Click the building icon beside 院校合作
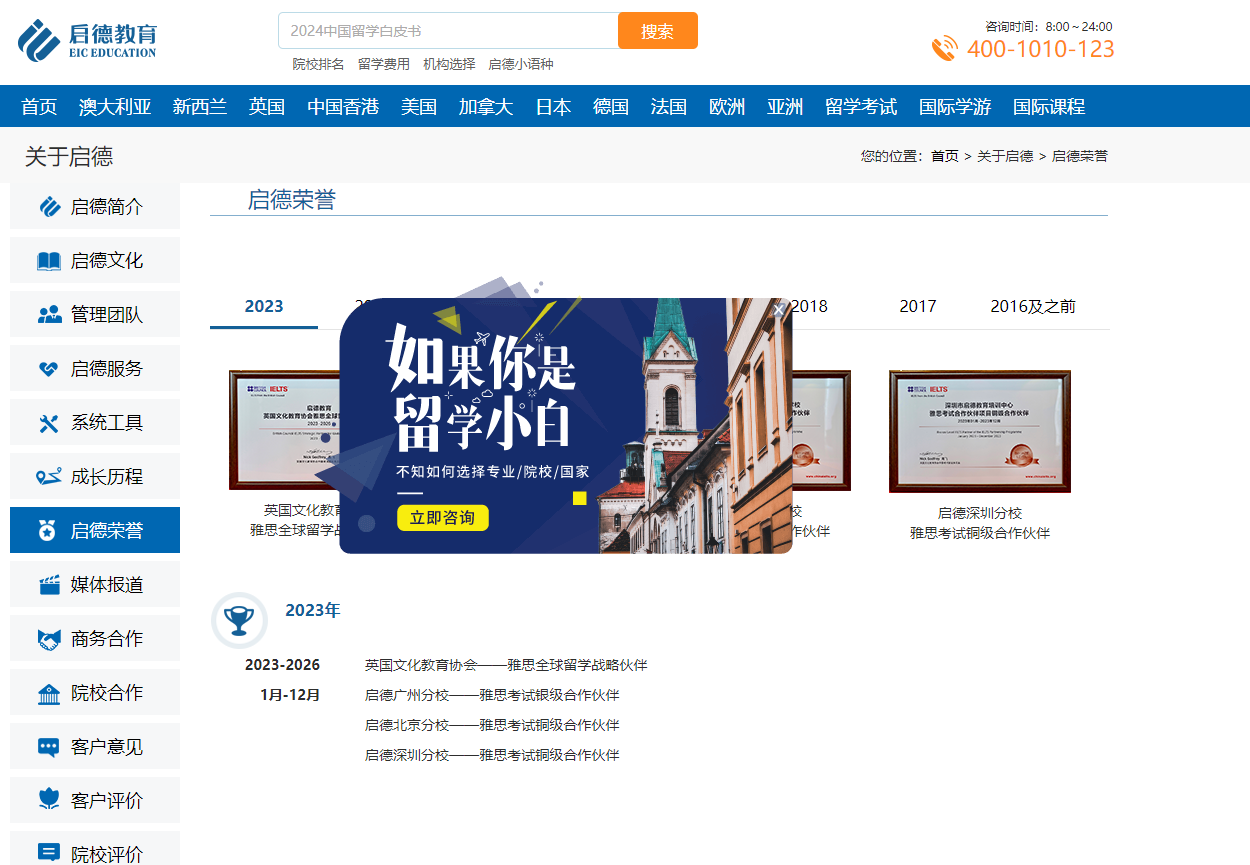This screenshot has height=865, width=1250. [49, 693]
